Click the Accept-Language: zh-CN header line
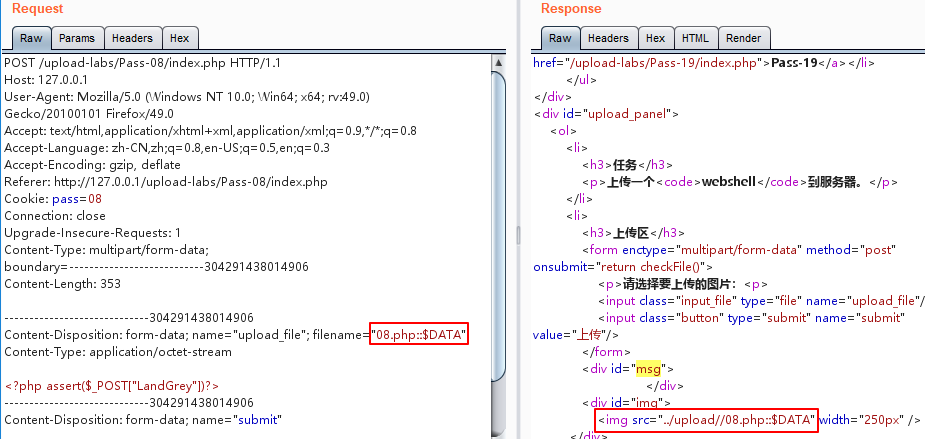Viewport: 925px width, 439px height. click(167, 148)
